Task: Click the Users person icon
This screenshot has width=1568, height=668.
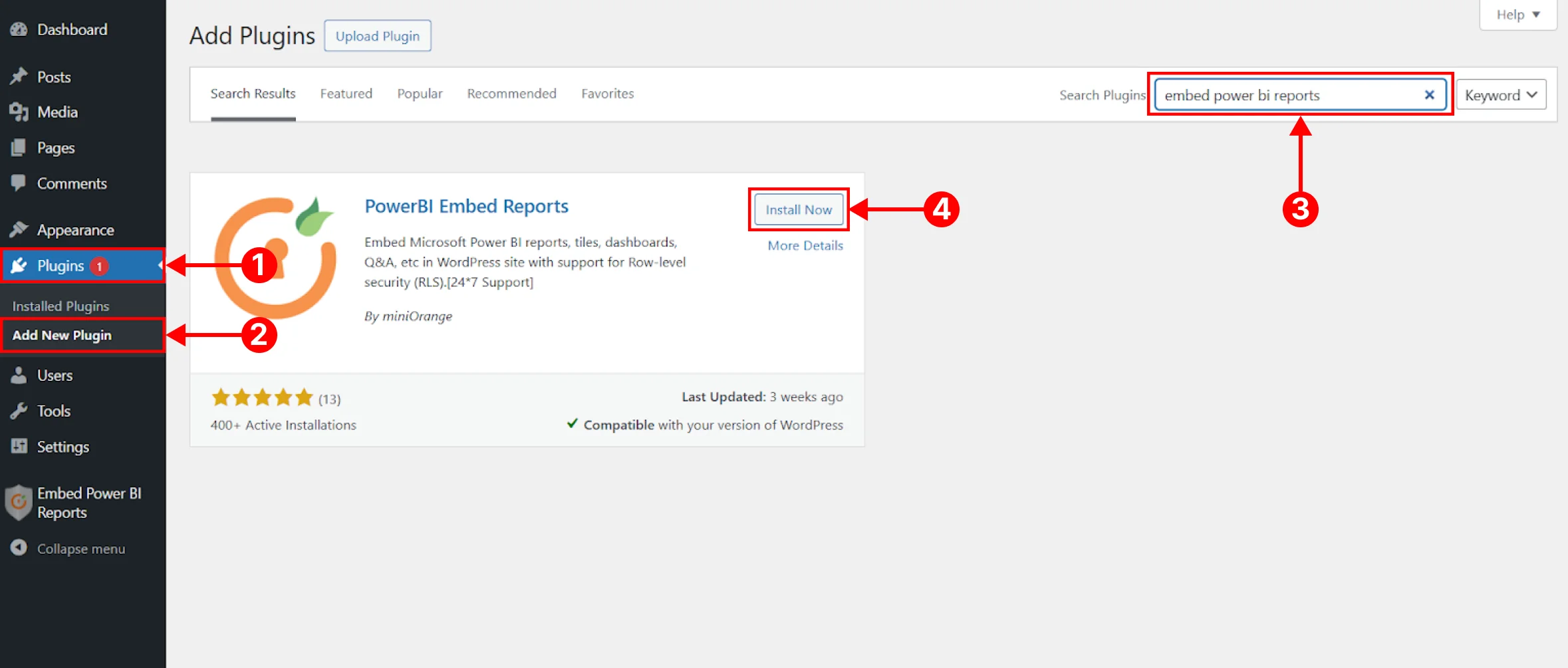Action: point(19,375)
